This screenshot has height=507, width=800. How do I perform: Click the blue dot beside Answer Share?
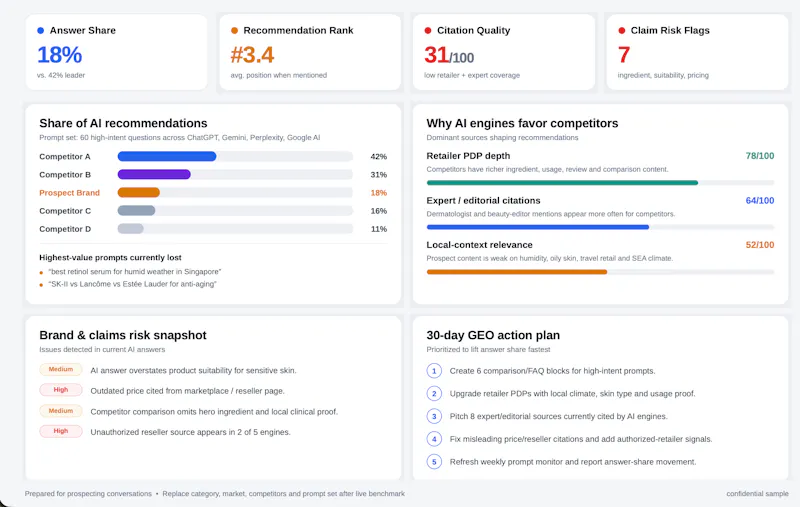(x=41, y=31)
